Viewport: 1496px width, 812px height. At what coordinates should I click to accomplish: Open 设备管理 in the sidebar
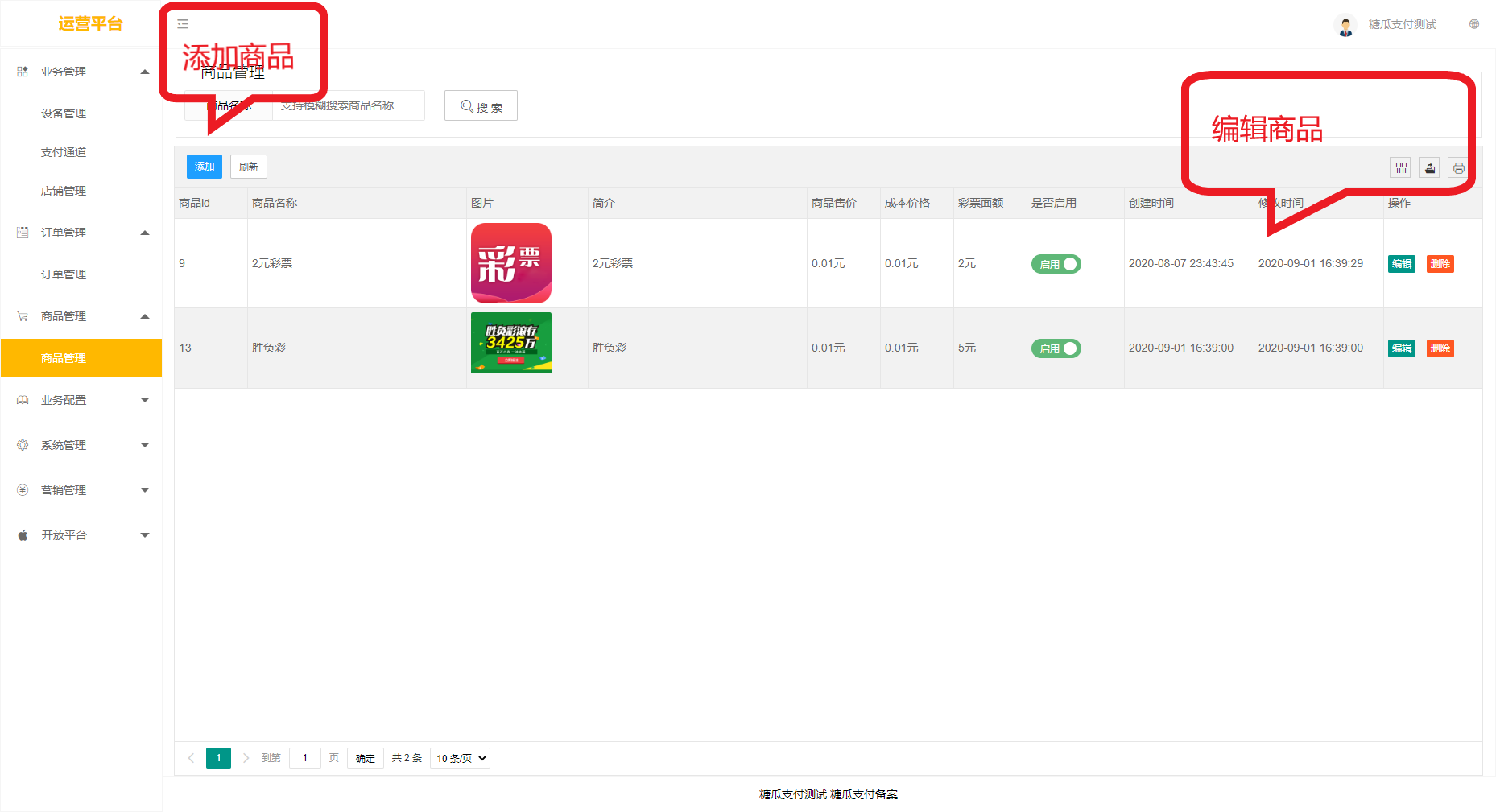point(64,113)
